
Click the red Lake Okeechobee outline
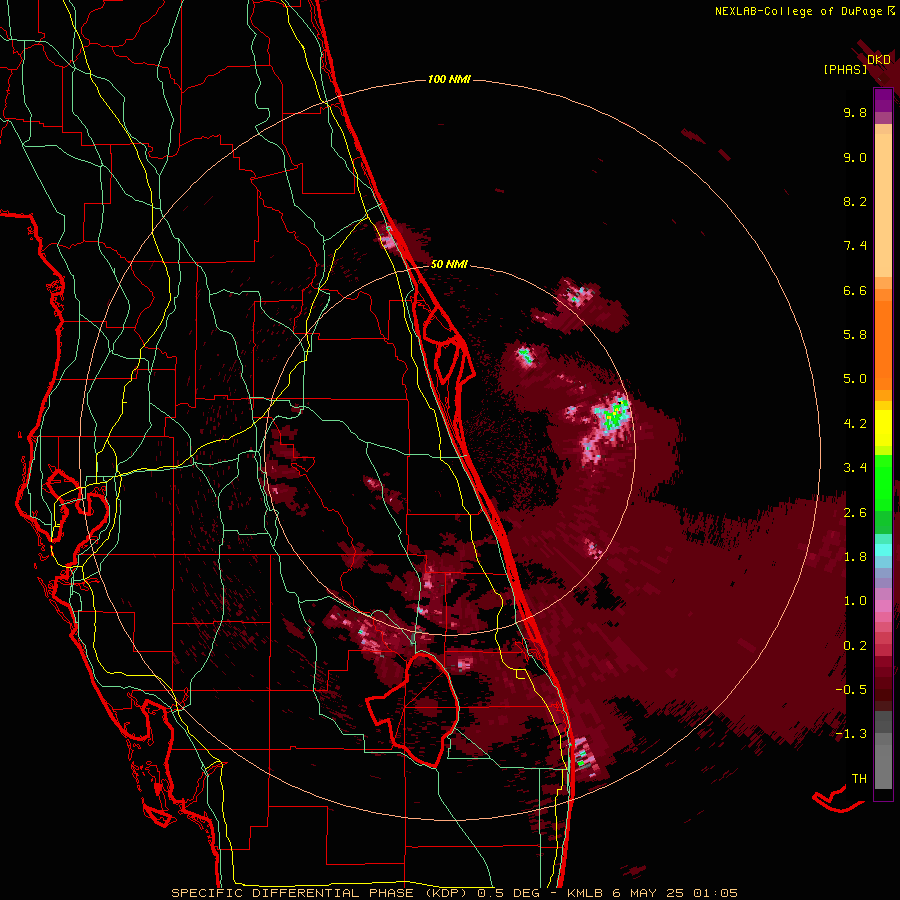412,709
